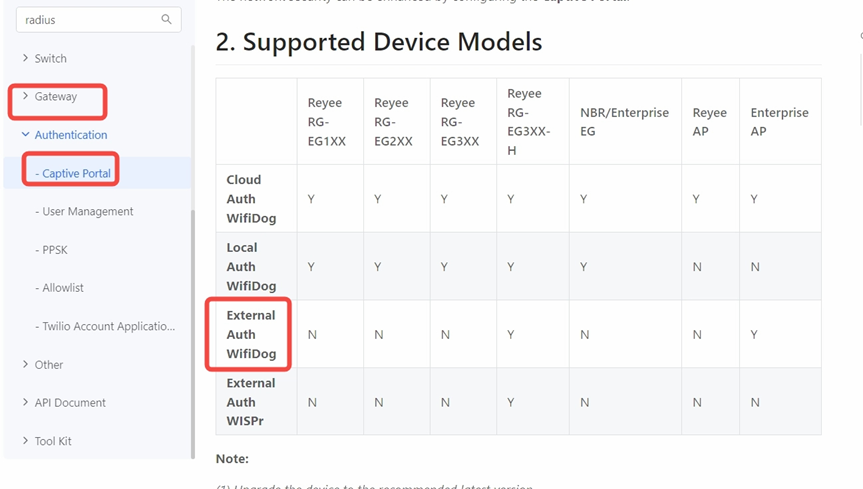Click the External Auth WifiDog row header
This screenshot has height=489, width=863.
tap(251, 334)
